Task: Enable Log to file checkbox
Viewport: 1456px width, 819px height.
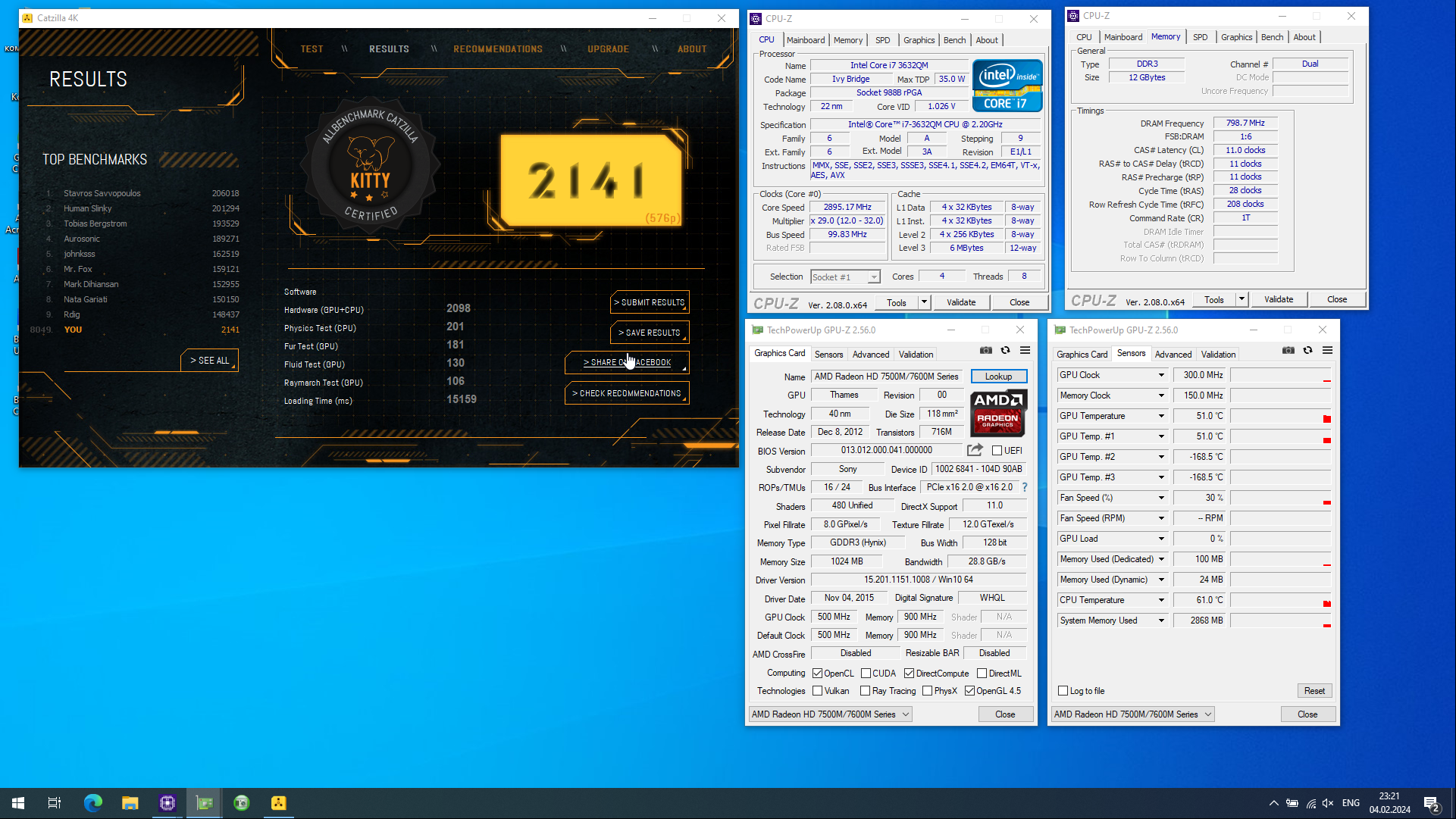Action: [x=1063, y=691]
